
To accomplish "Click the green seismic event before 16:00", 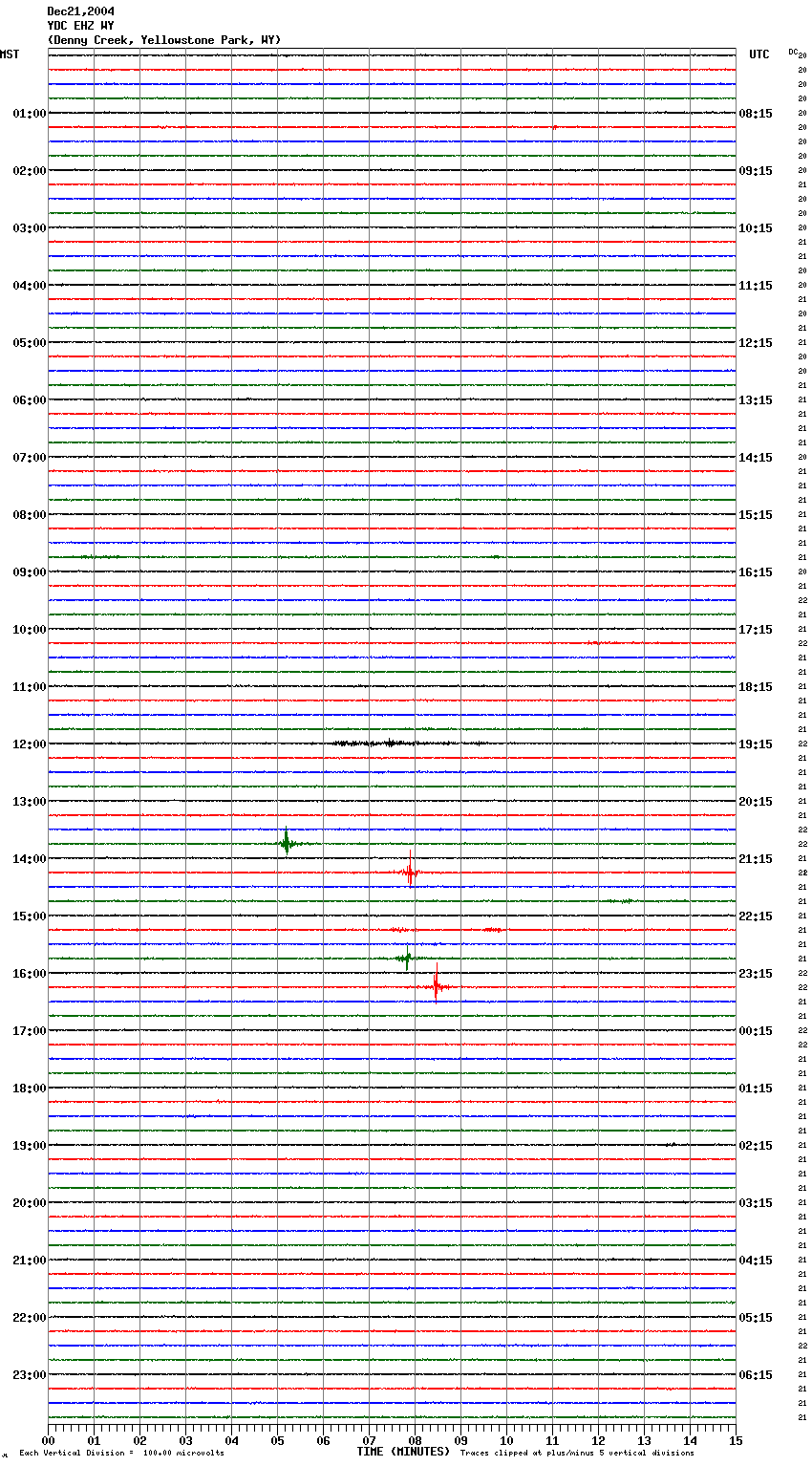I will point(407,958).
